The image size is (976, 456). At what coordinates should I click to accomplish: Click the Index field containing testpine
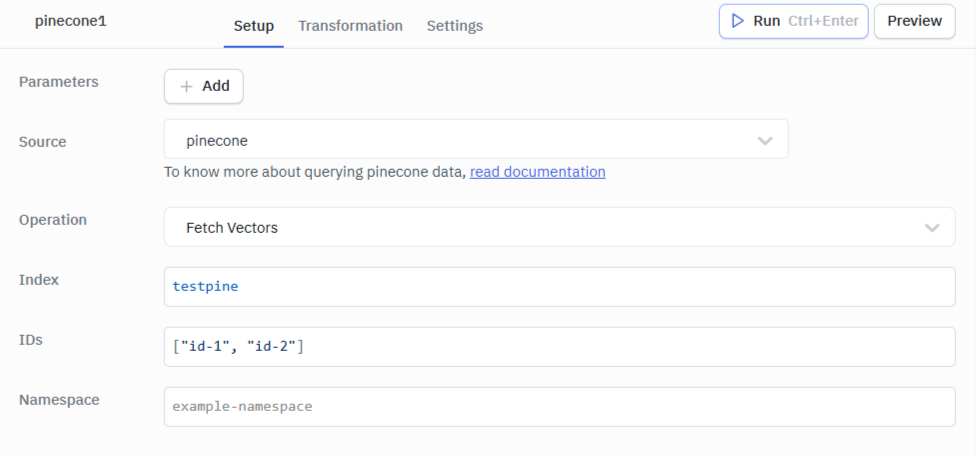click(x=560, y=287)
